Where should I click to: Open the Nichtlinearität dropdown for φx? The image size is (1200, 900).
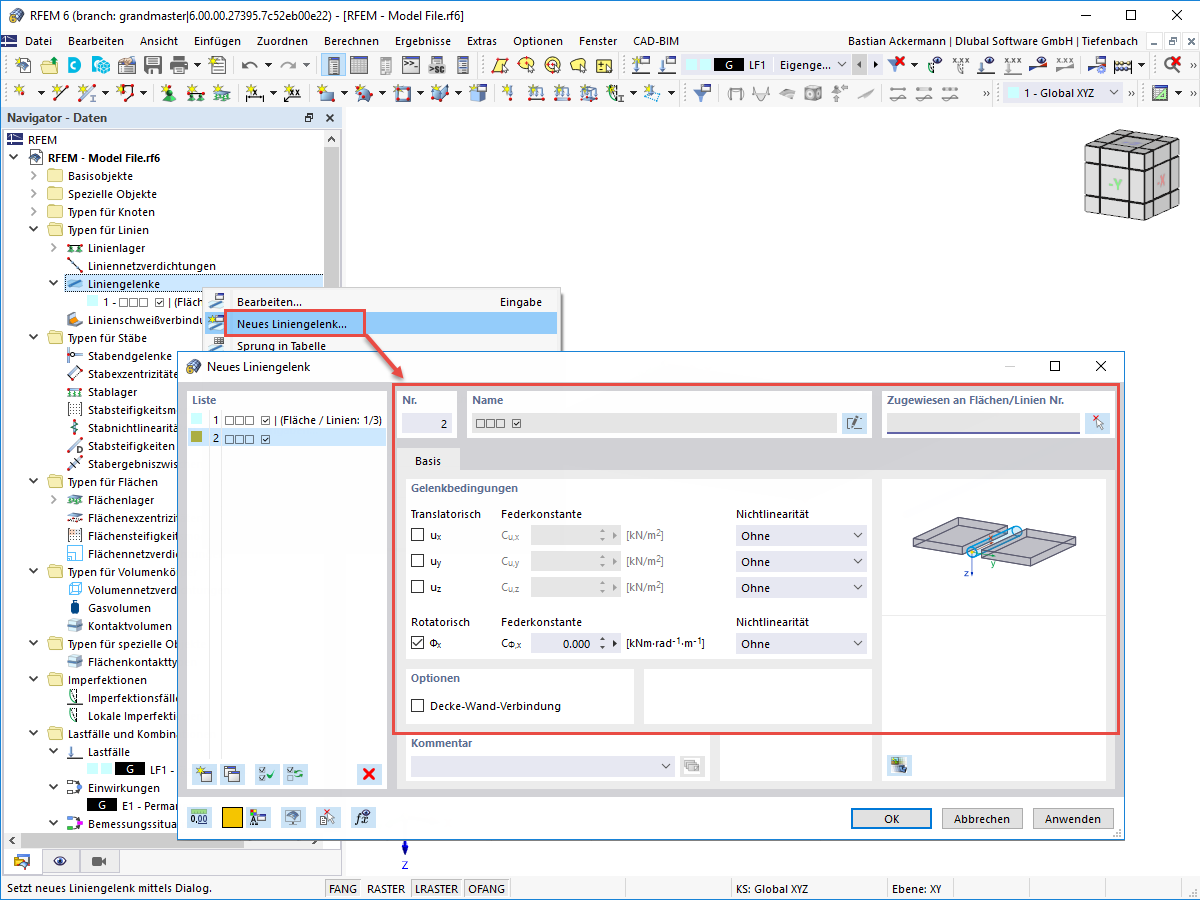pos(800,644)
